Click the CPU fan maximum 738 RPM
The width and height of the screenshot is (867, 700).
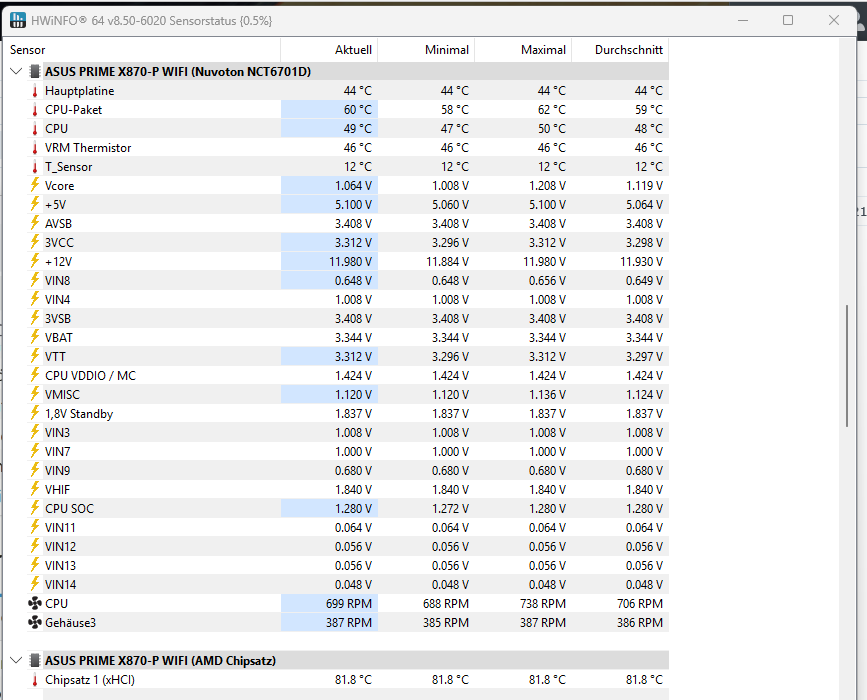pos(543,603)
